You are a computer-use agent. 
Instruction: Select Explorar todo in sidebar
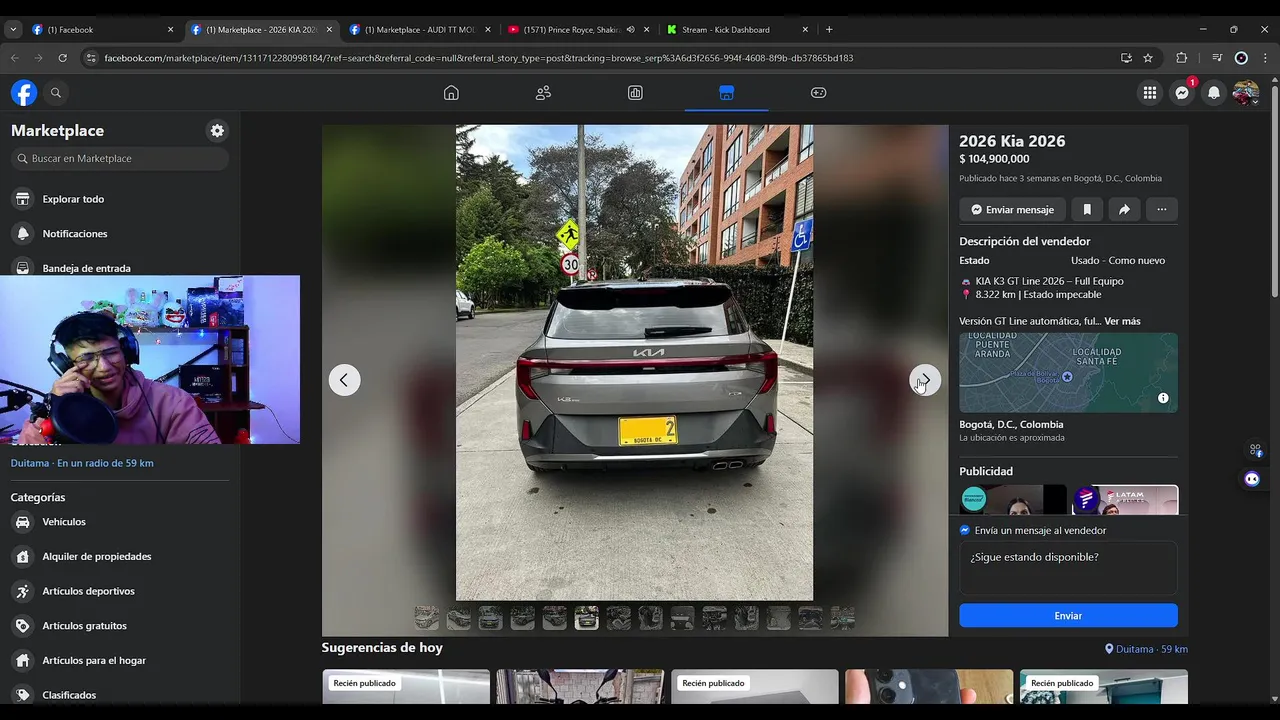(120, 199)
